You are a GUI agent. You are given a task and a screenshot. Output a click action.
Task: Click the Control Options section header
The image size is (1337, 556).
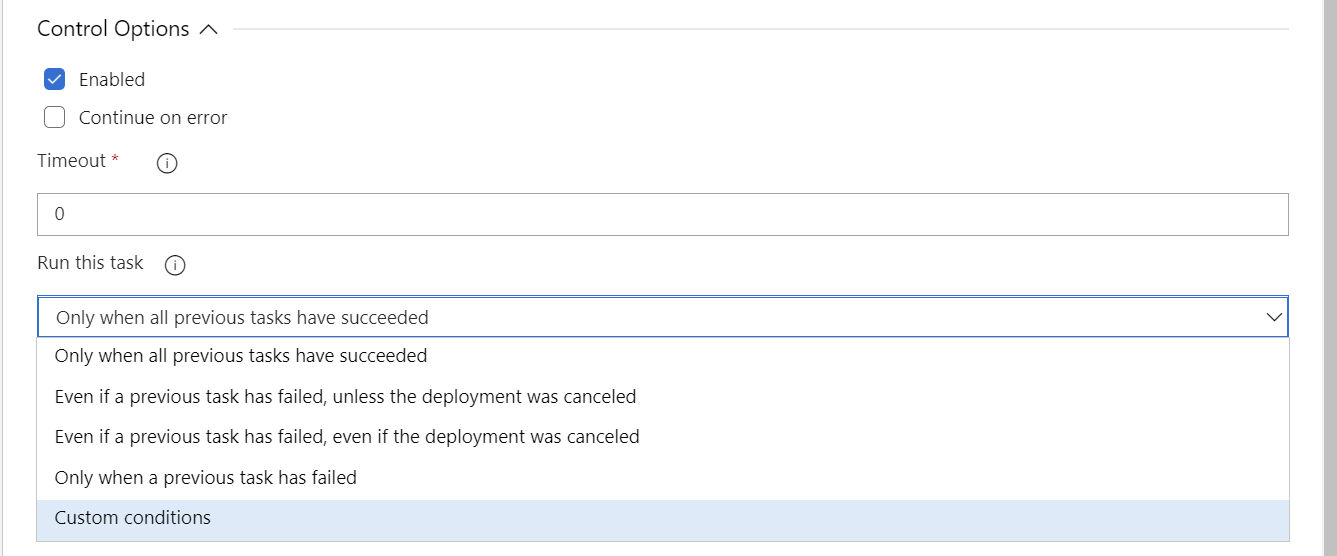[113, 29]
